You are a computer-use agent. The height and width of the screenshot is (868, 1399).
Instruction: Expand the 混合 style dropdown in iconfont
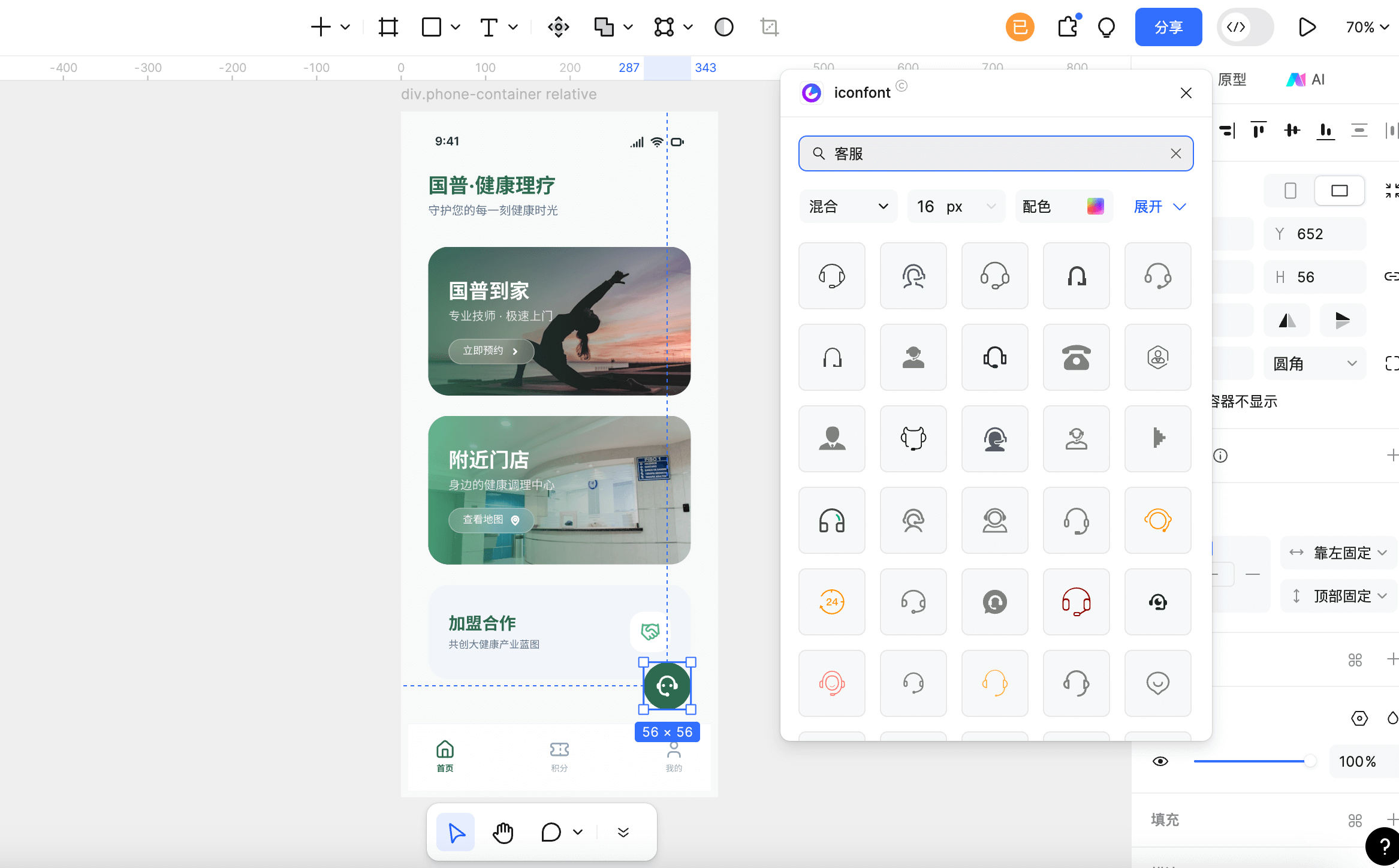848,206
